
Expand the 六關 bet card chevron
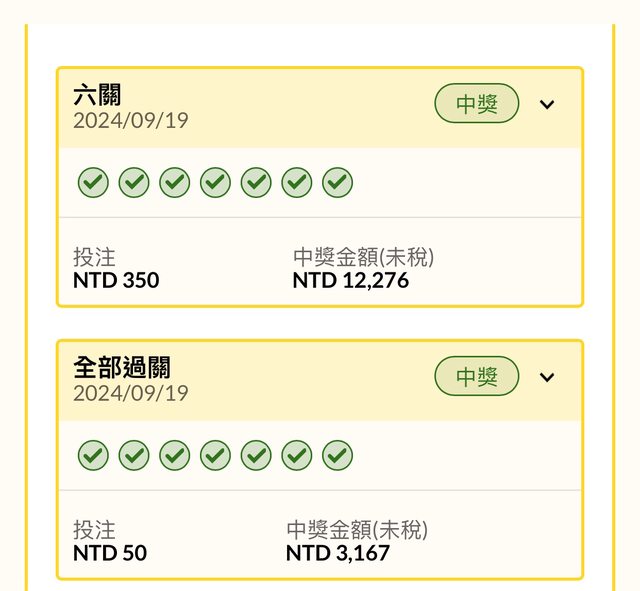(547, 104)
